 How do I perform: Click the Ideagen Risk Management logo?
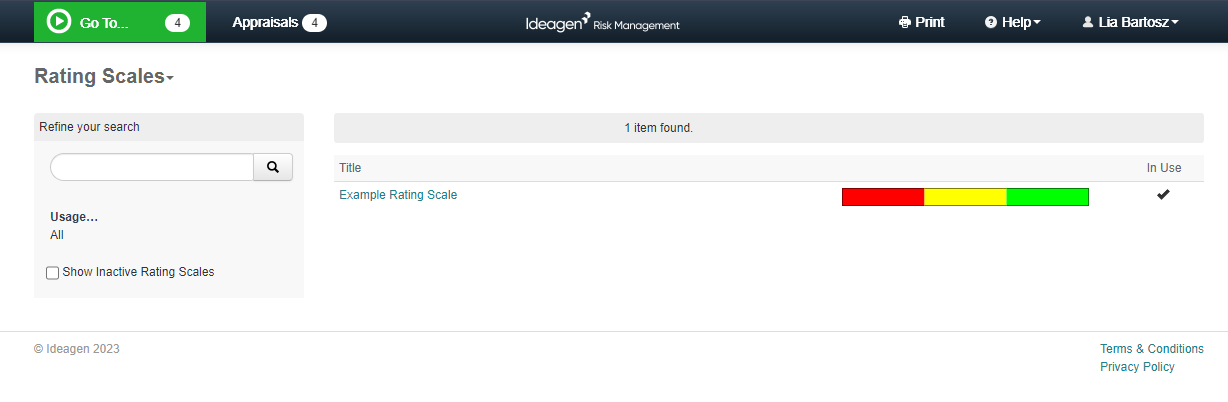[603, 22]
